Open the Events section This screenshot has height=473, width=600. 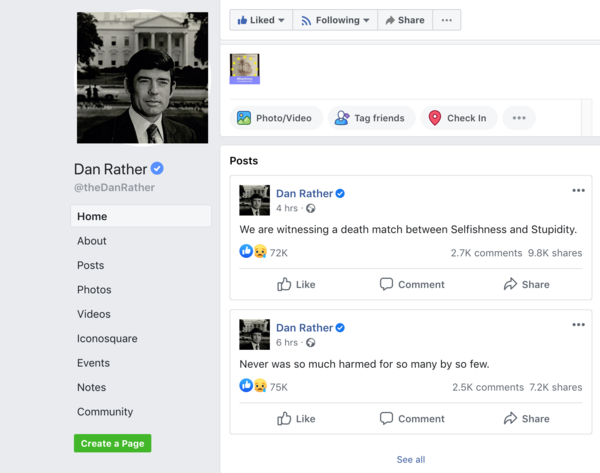(x=93, y=363)
